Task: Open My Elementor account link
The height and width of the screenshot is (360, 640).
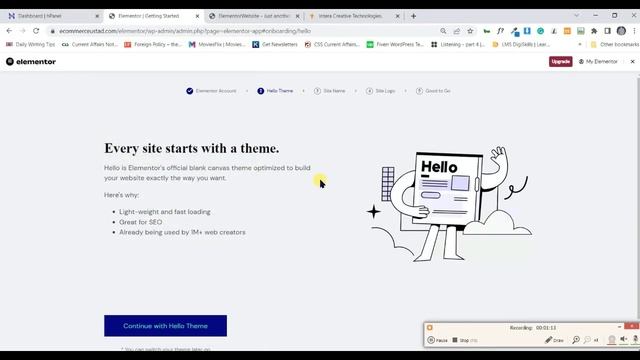Action: pos(598,62)
